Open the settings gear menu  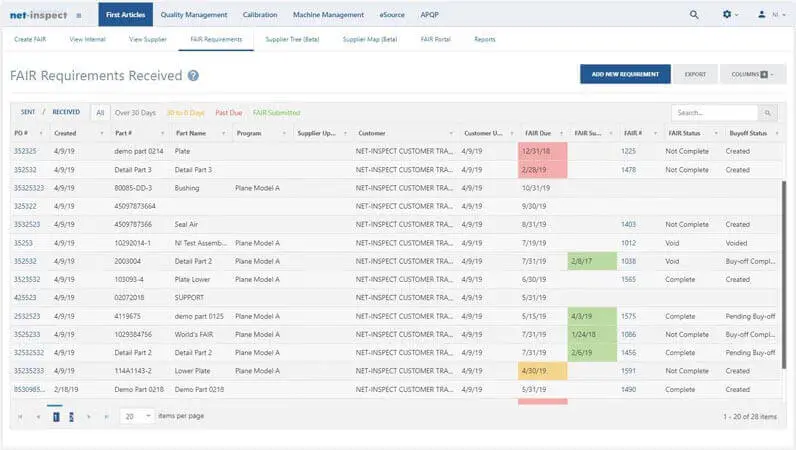[x=728, y=15]
